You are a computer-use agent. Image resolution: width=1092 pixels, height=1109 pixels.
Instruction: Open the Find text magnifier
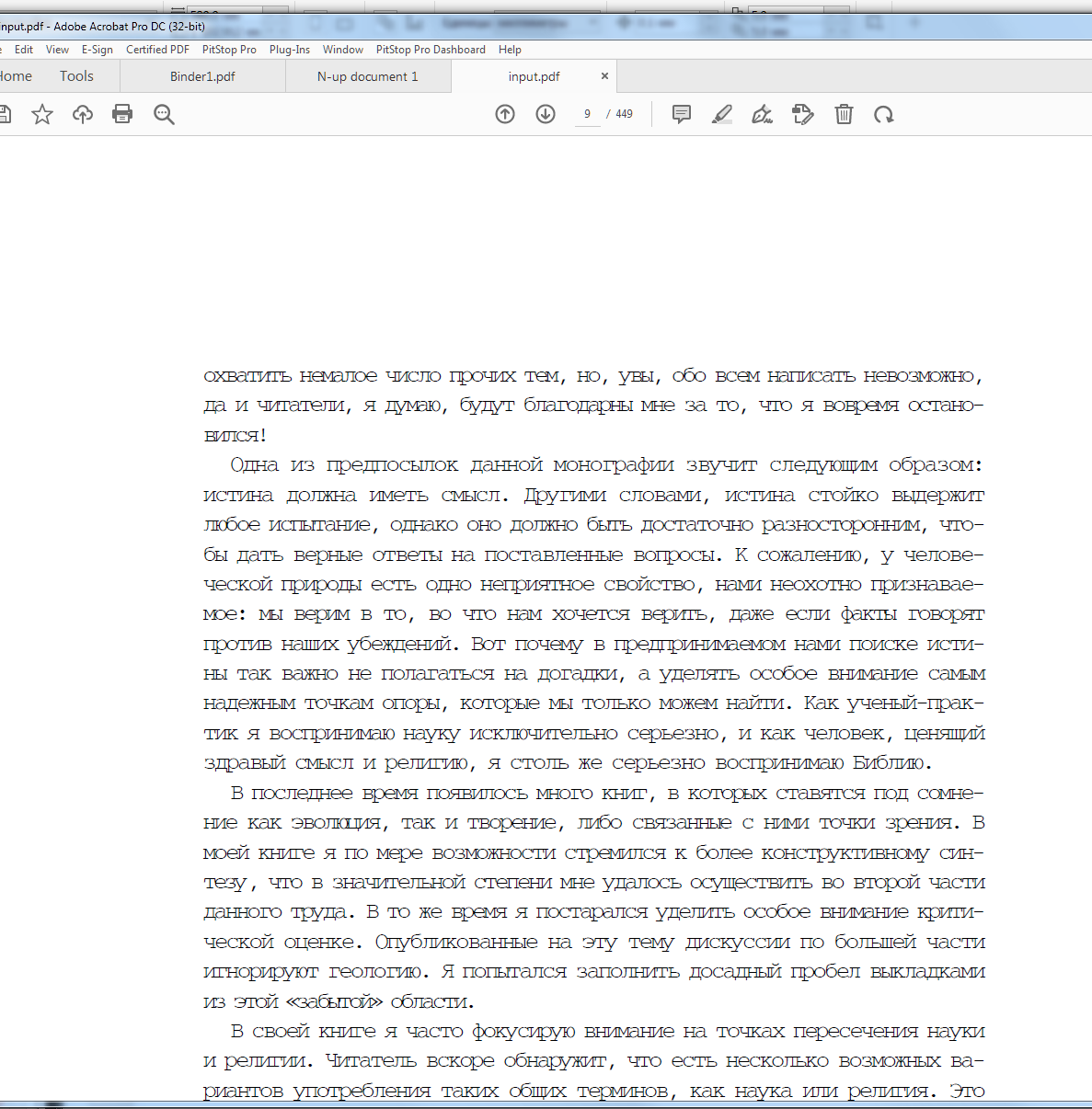coord(164,114)
